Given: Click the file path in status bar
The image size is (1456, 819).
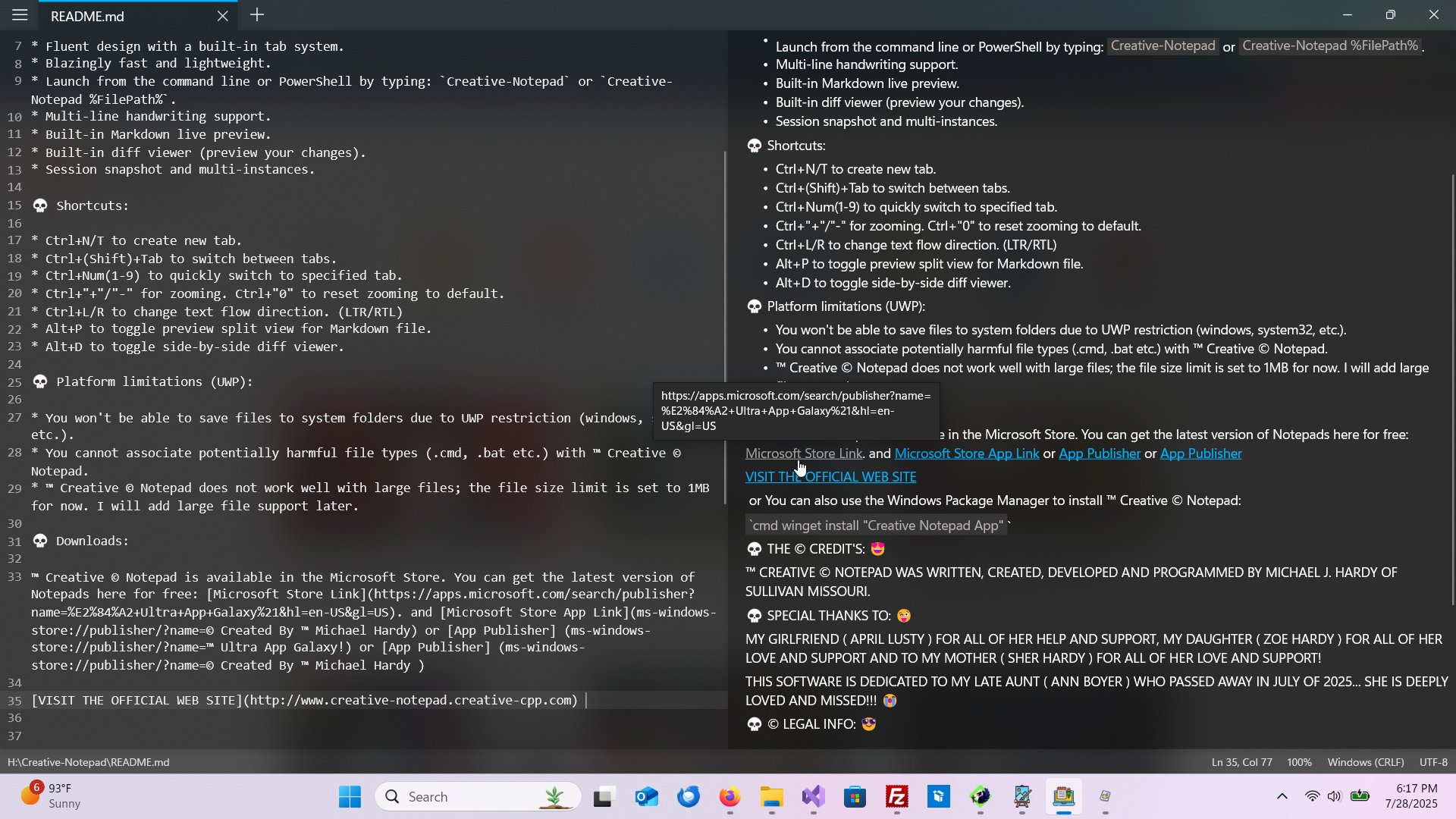Looking at the screenshot, I should click(x=89, y=762).
